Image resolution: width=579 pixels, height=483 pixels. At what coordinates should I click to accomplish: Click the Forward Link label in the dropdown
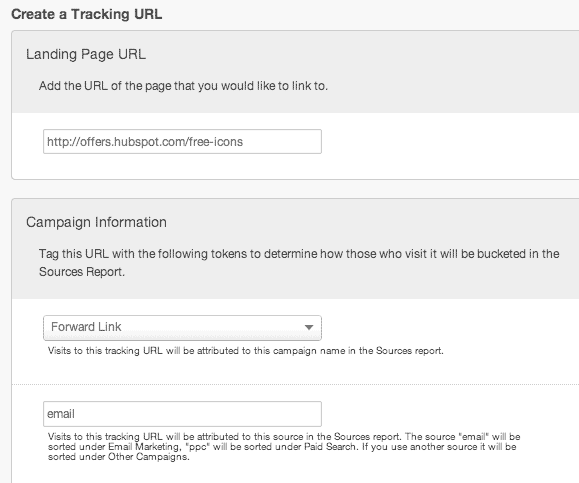(x=86, y=327)
